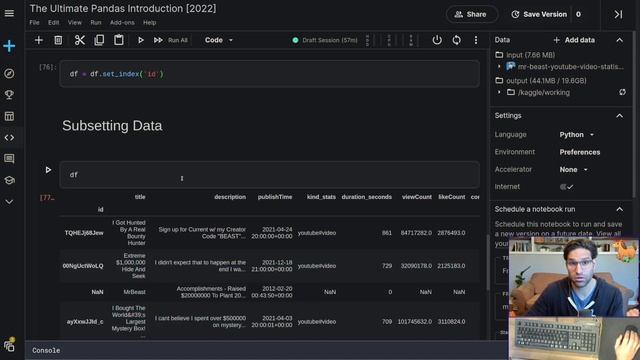
Task: Click Add data button
Action: [574, 40]
